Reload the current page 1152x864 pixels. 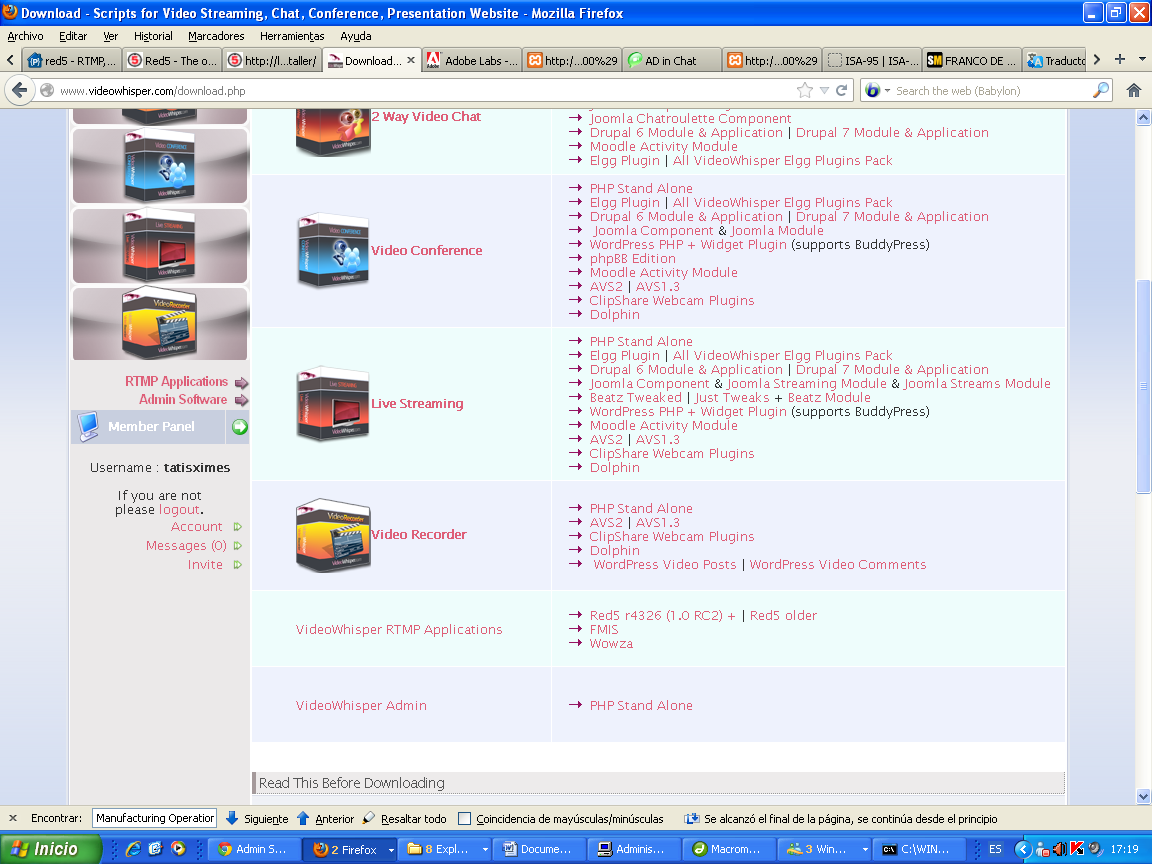841,90
